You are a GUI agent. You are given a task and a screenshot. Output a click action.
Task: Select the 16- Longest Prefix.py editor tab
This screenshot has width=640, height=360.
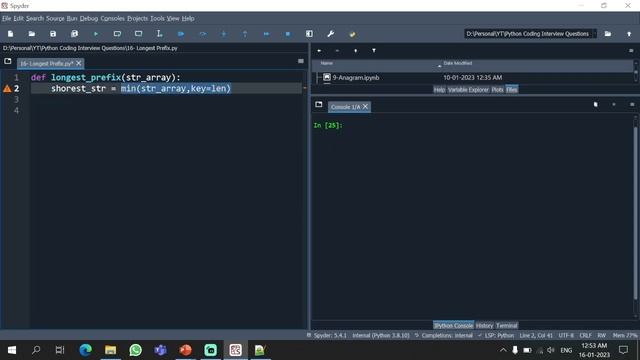click(x=47, y=63)
